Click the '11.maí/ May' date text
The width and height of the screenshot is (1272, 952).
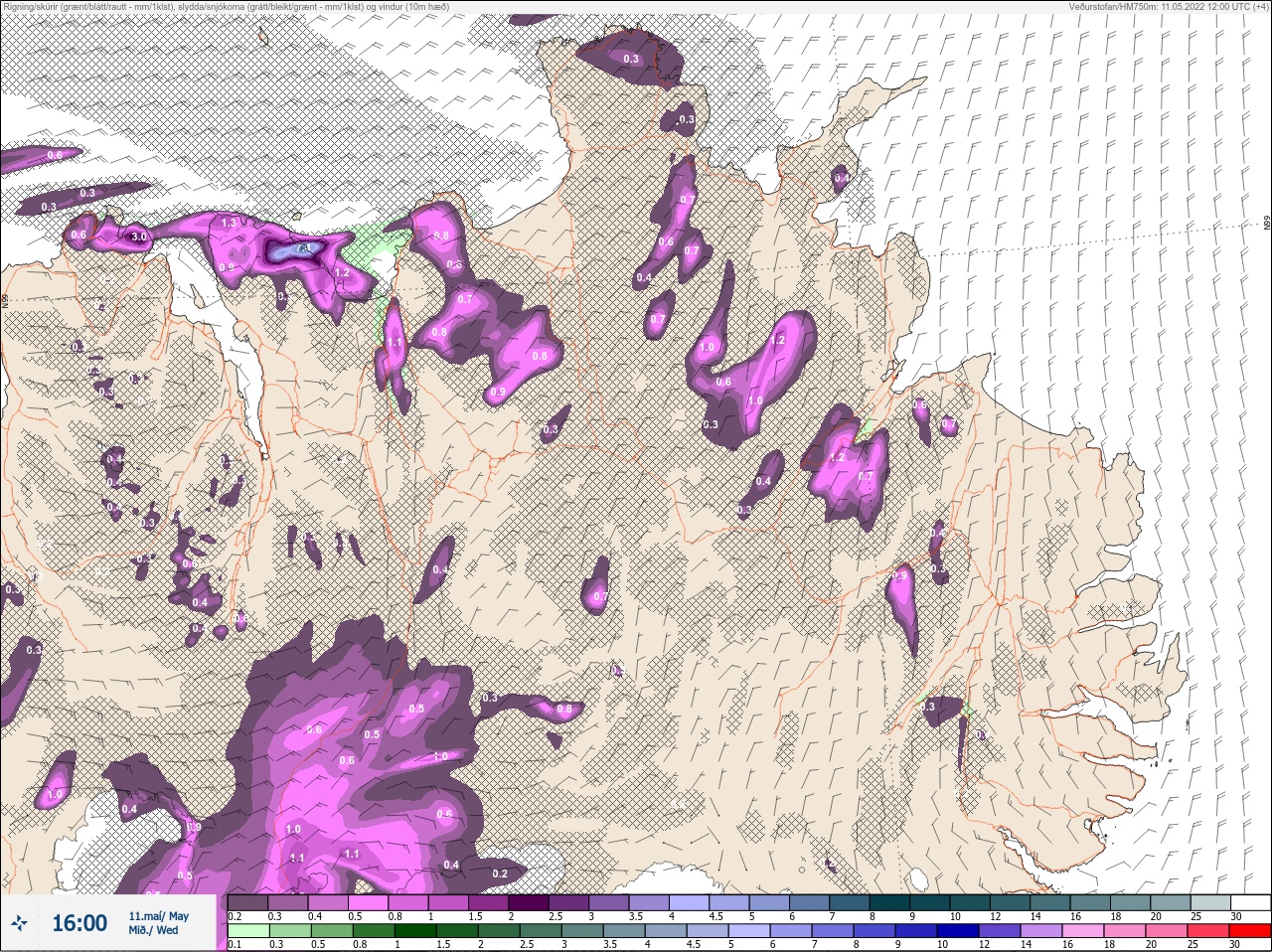(158, 915)
